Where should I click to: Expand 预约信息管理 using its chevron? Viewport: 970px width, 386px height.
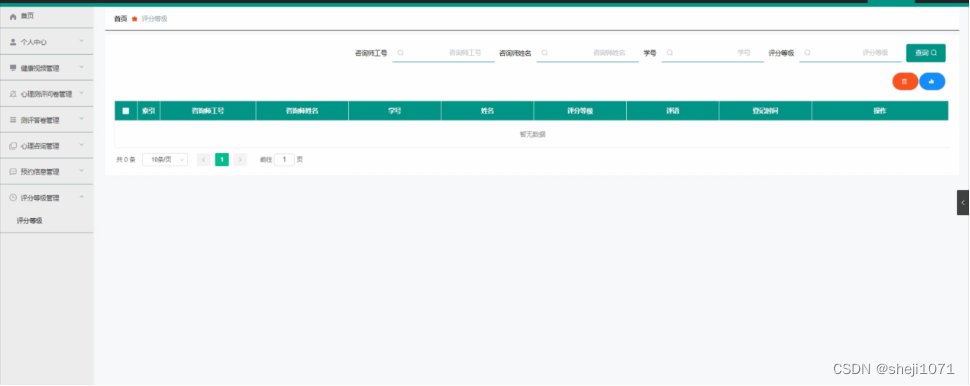(82, 171)
